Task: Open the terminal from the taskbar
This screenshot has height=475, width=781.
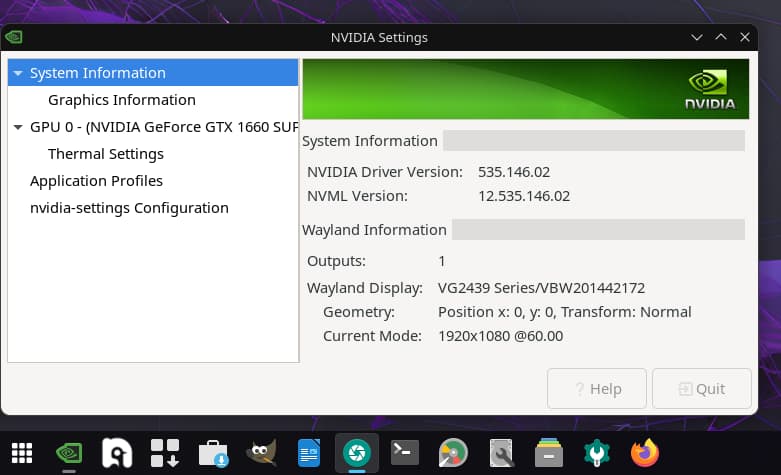Action: click(x=404, y=452)
